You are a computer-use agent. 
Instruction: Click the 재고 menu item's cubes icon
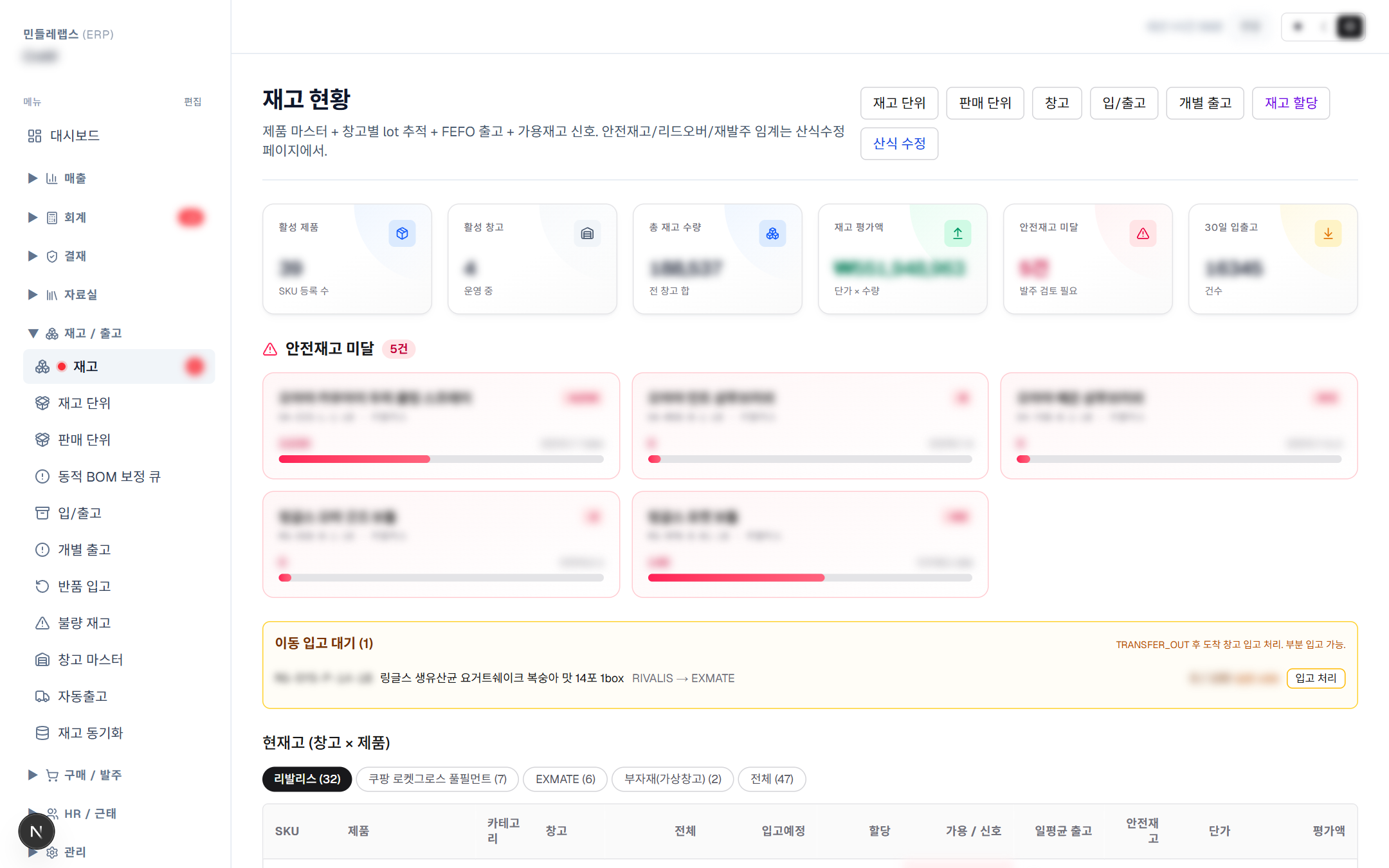(42, 366)
